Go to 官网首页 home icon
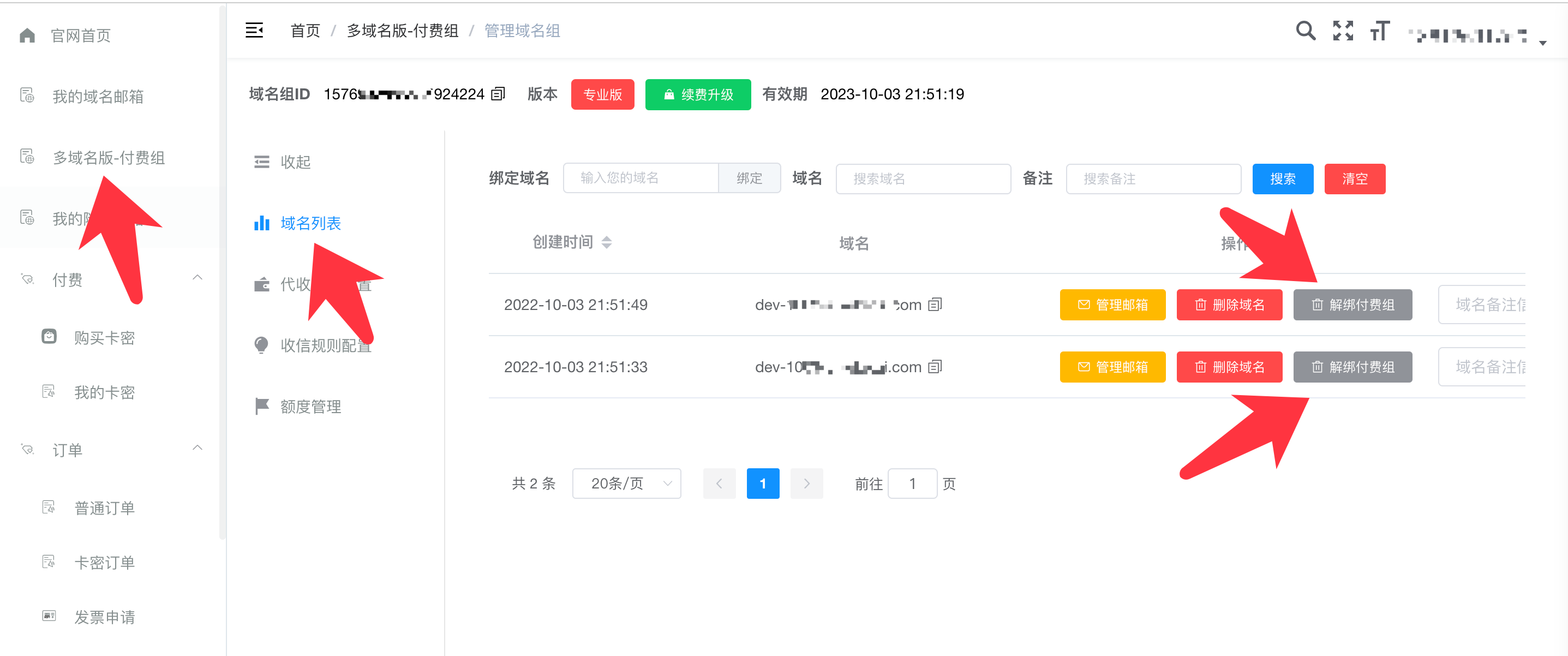Viewport: 1568px width, 656px height. tap(27, 35)
